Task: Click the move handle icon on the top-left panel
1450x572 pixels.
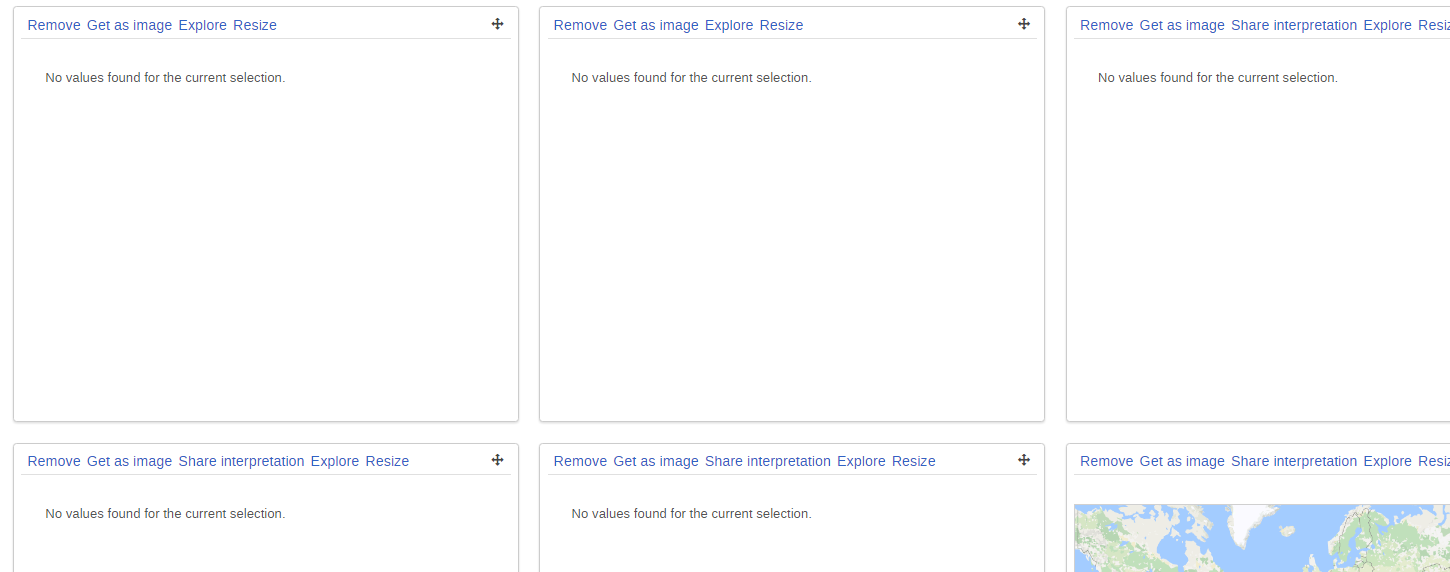Action: [497, 24]
